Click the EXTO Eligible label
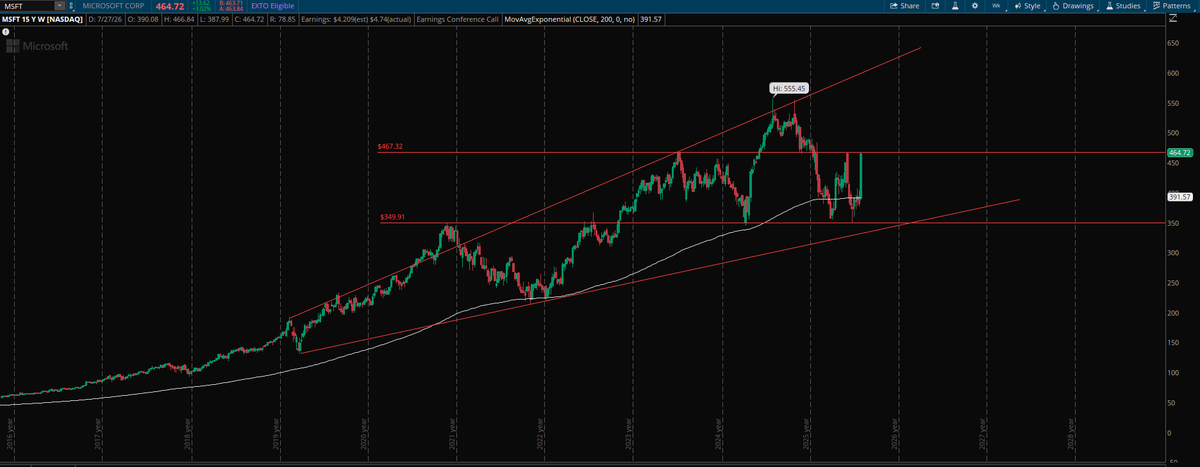Screen dimensions: 1200x467 click(x=273, y=6)
